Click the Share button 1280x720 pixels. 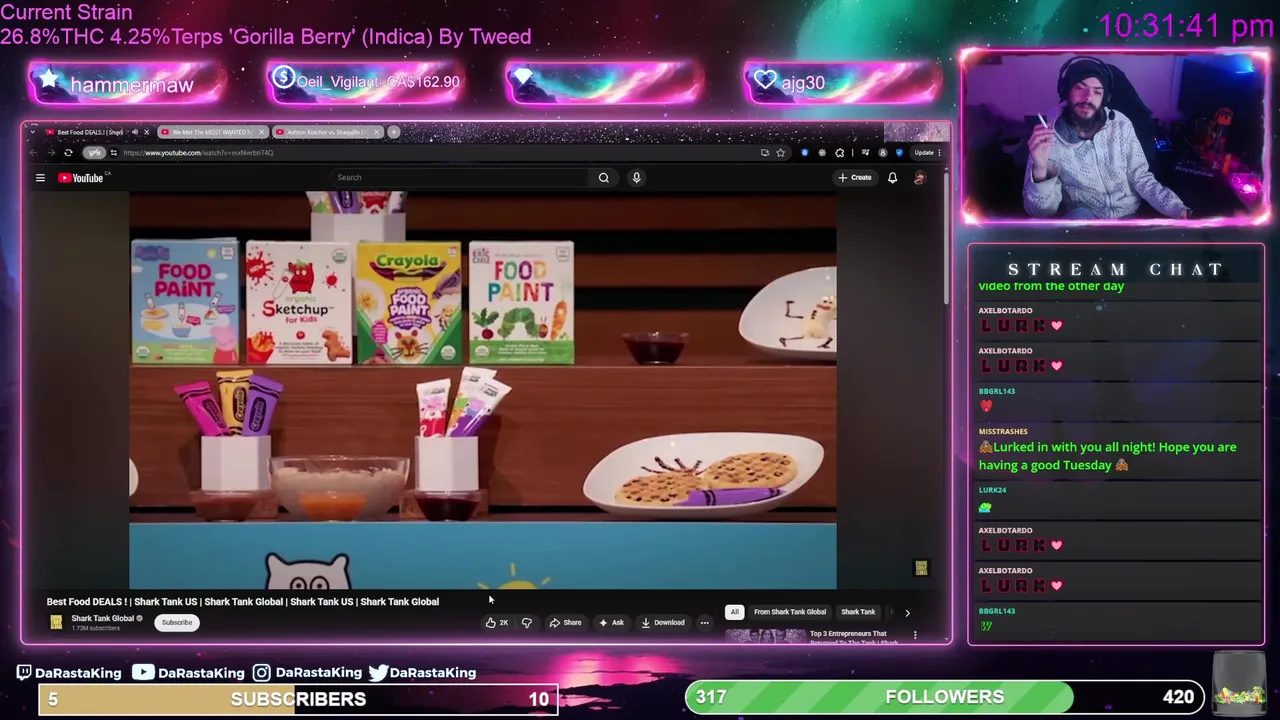click(565, 622)
